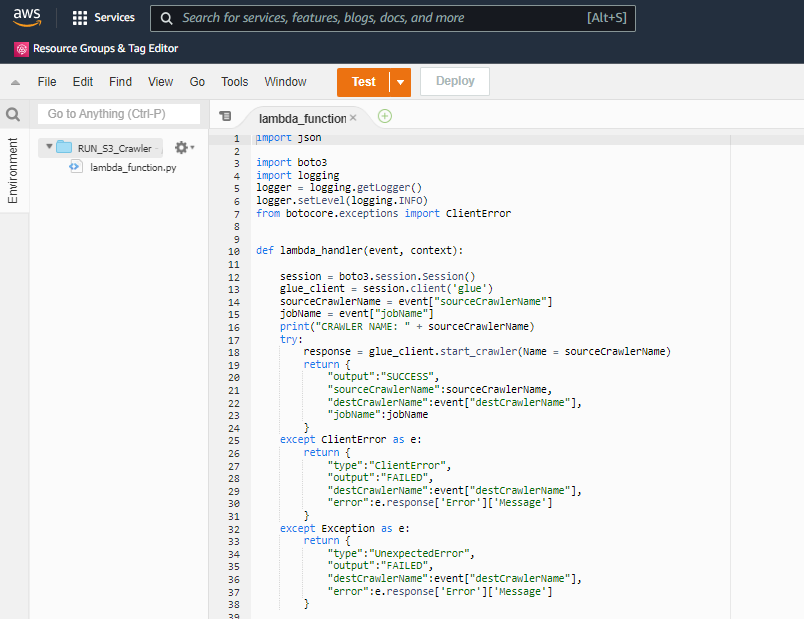Viewport: 804px width, 619px height.
Task: Click the Deploy button
Action: point(454,82)
